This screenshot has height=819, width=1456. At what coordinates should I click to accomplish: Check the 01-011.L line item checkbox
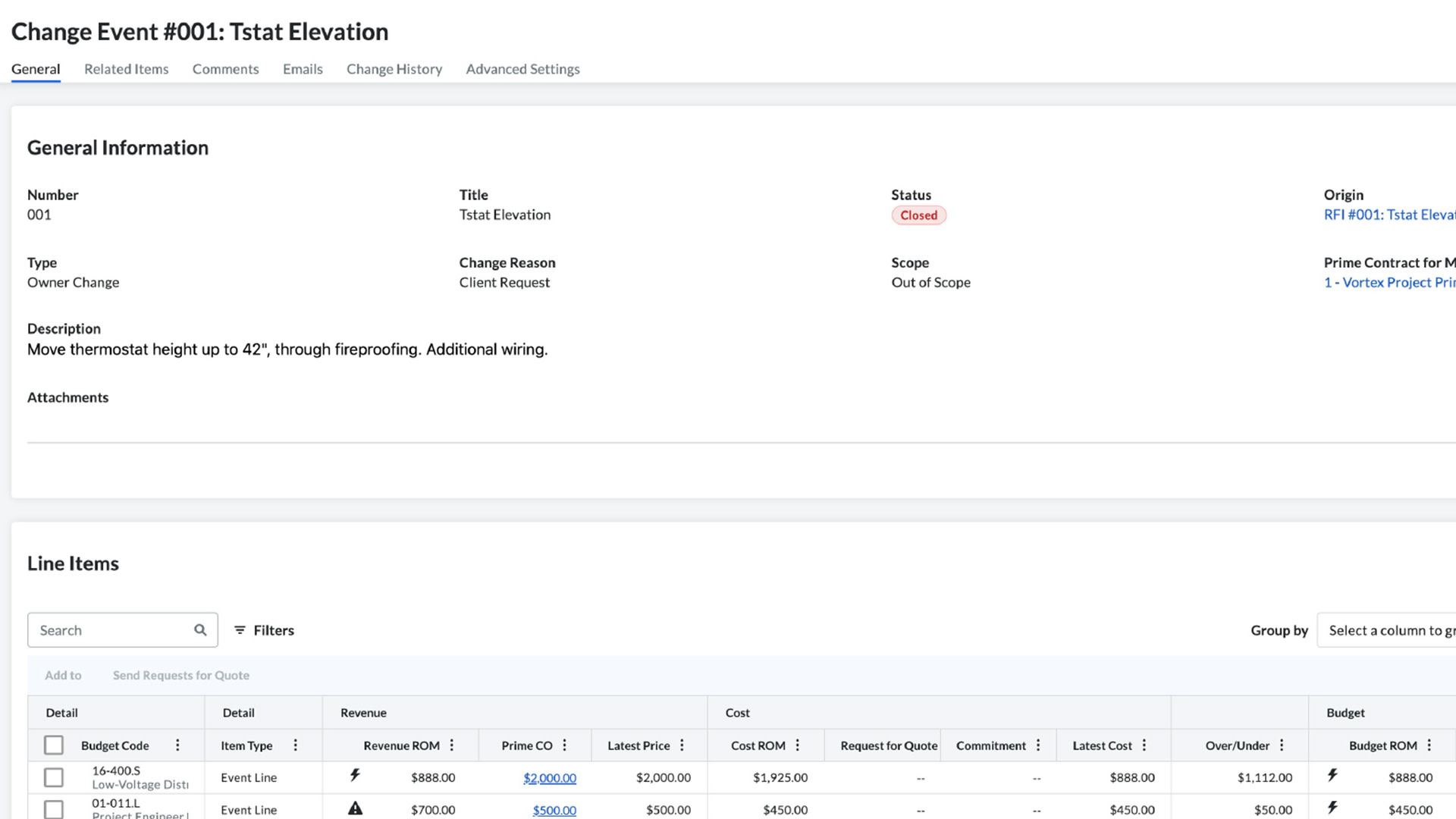[x=53, y=808]
